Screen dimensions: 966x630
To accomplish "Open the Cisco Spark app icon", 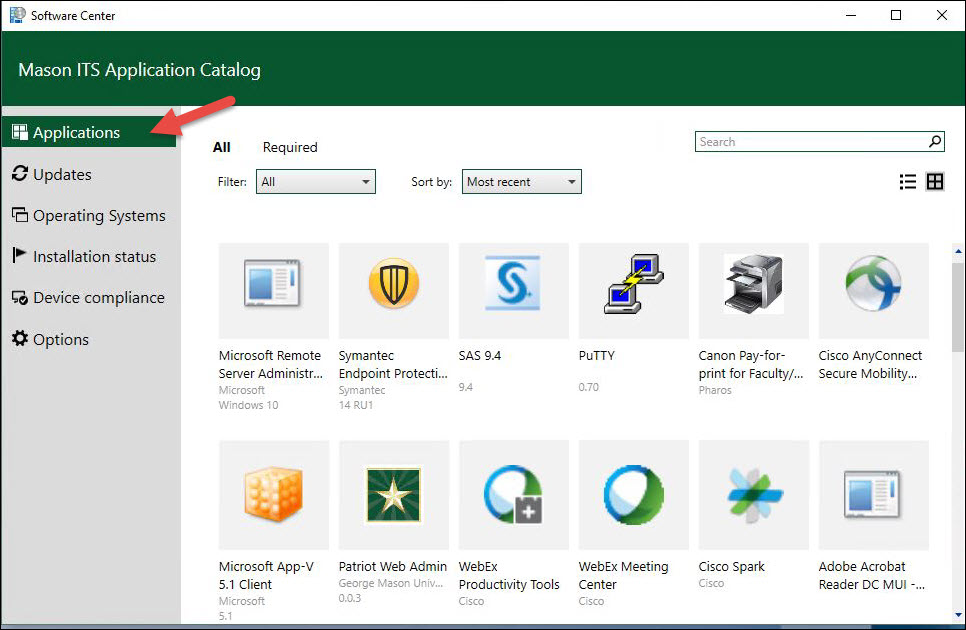I will pyautogui.click(x=753, y=495).
